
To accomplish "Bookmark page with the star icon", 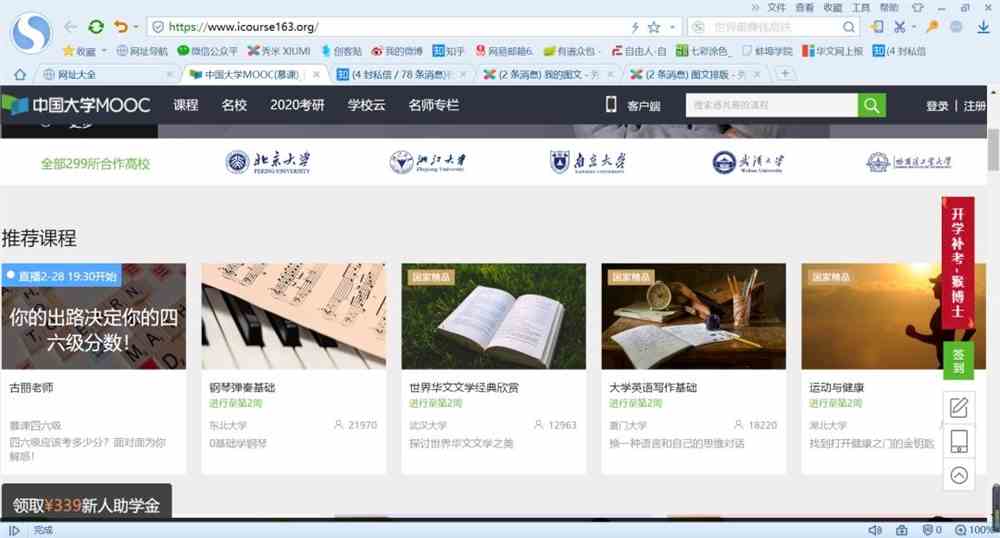I will pyautogui.click(x=654, y=27).
